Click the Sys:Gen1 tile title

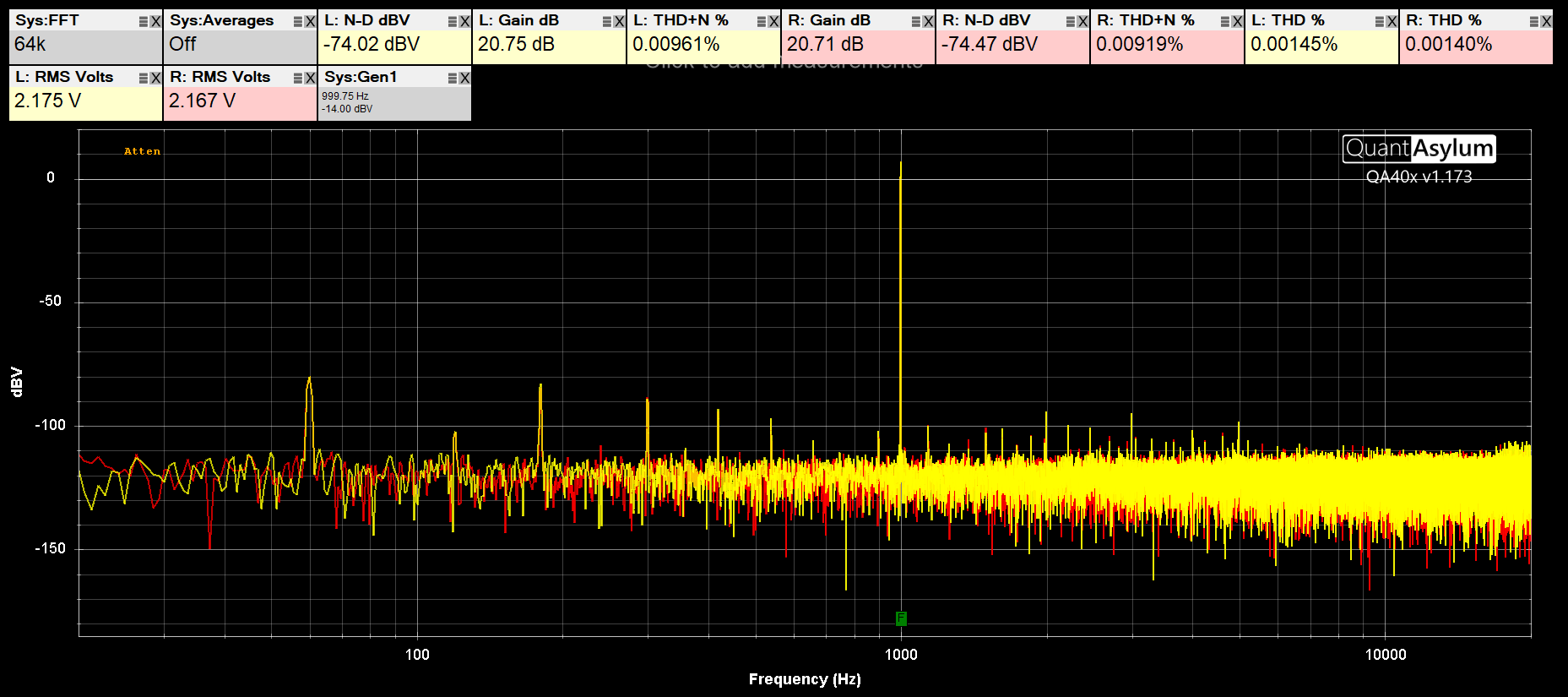coord(361,77)
